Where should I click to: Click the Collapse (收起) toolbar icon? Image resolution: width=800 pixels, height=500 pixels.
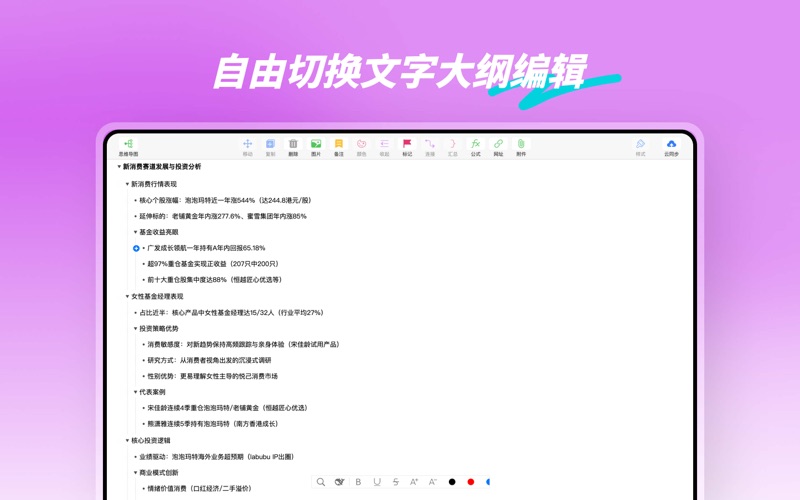[384, 147]
